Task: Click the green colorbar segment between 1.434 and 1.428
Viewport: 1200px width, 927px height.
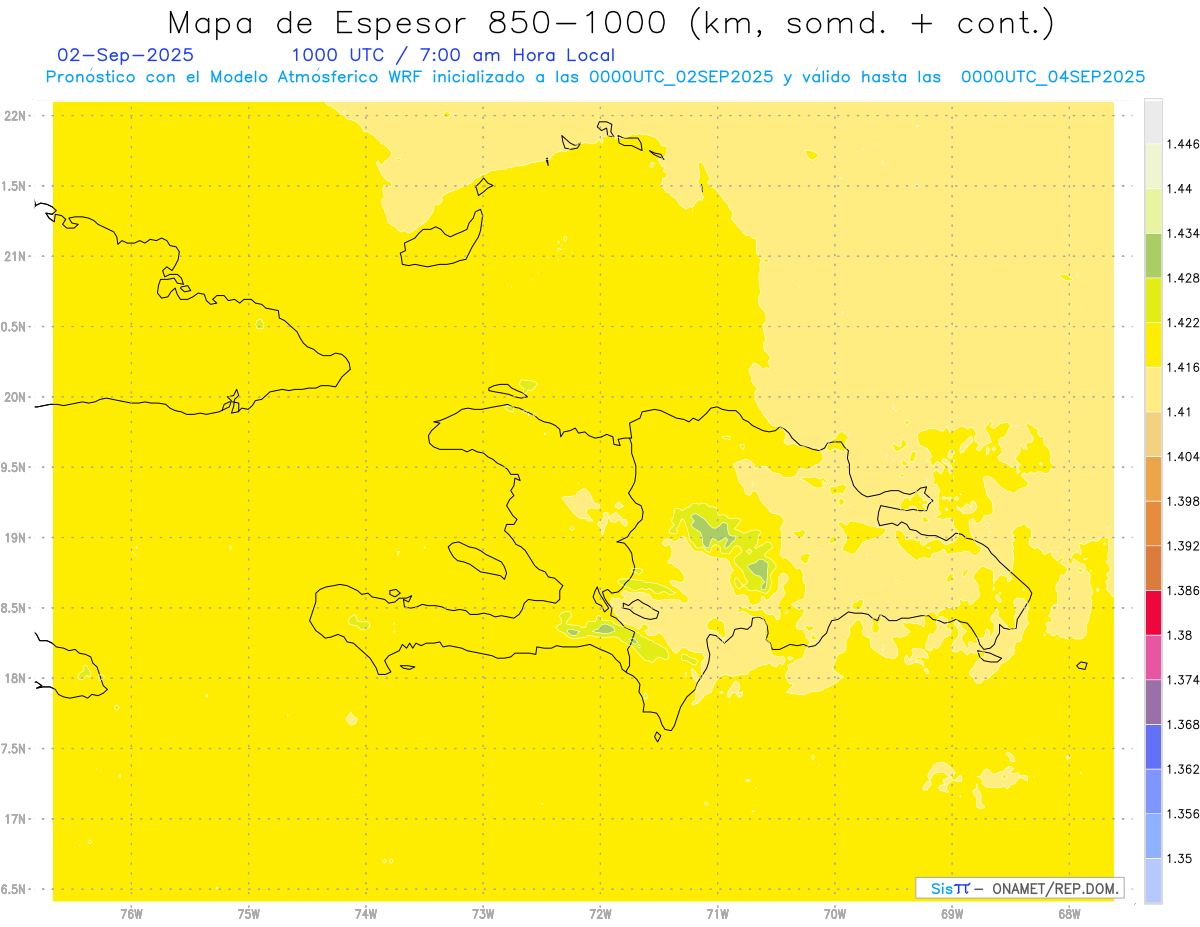Action: point(1153,255)
